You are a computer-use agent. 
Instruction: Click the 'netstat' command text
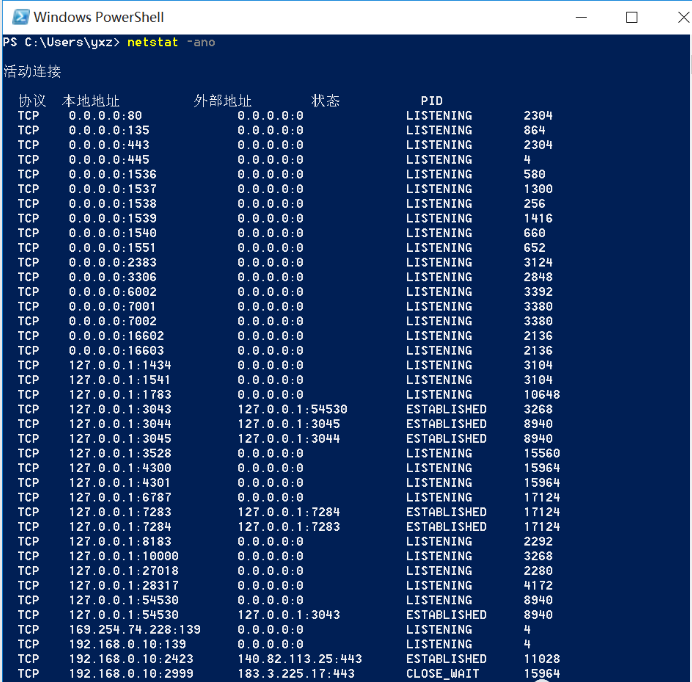(153, 42)
